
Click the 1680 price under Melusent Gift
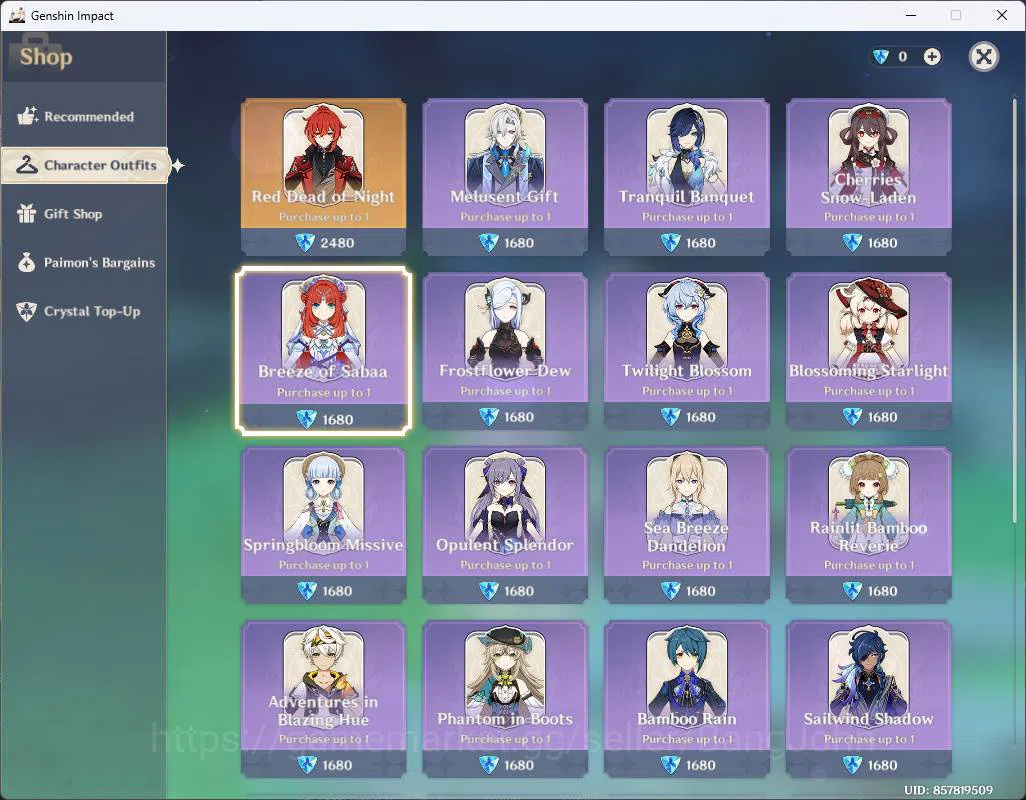[519, 243]
